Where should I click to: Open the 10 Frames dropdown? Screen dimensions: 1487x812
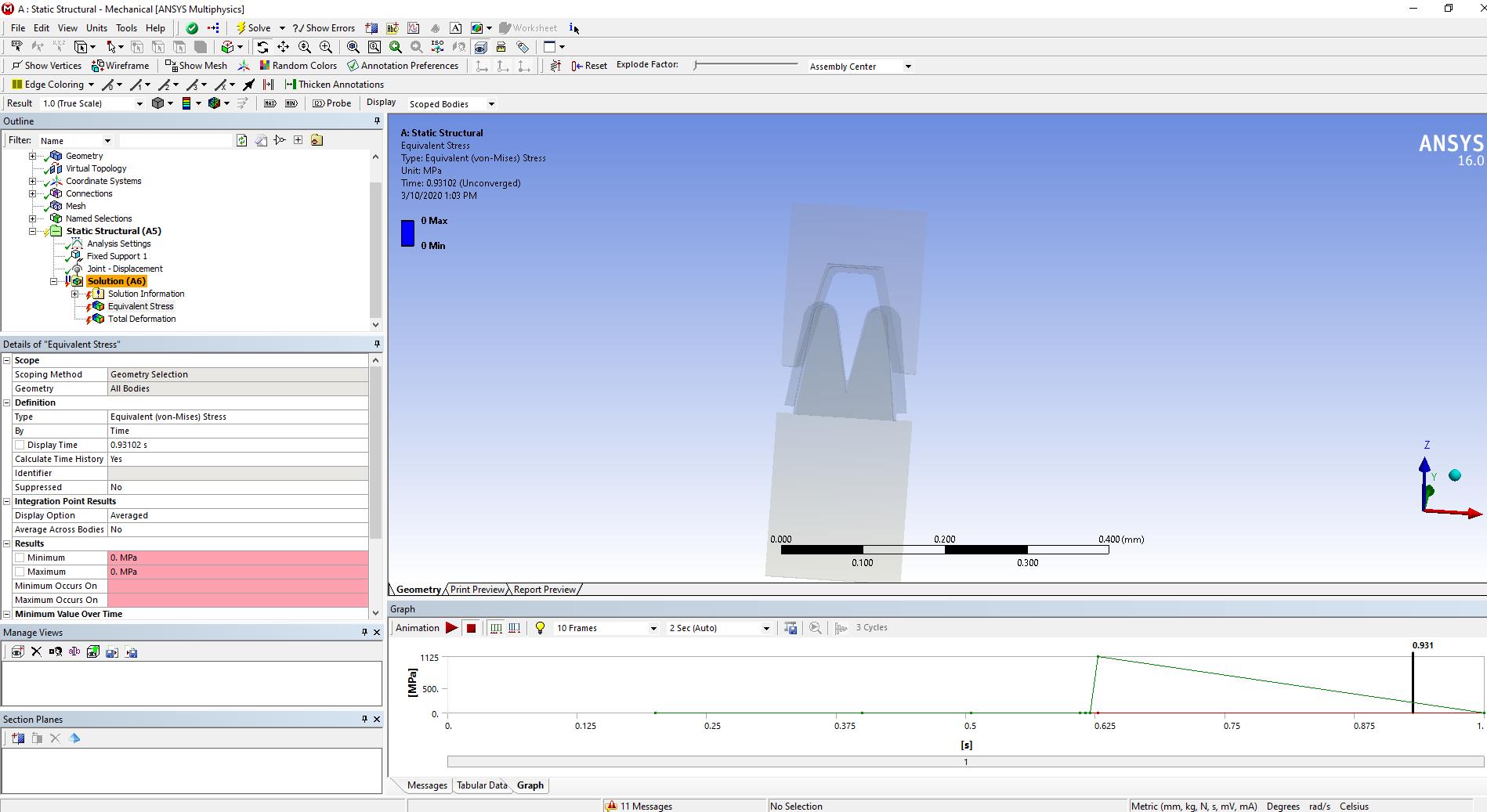click(x=653, y=628)
